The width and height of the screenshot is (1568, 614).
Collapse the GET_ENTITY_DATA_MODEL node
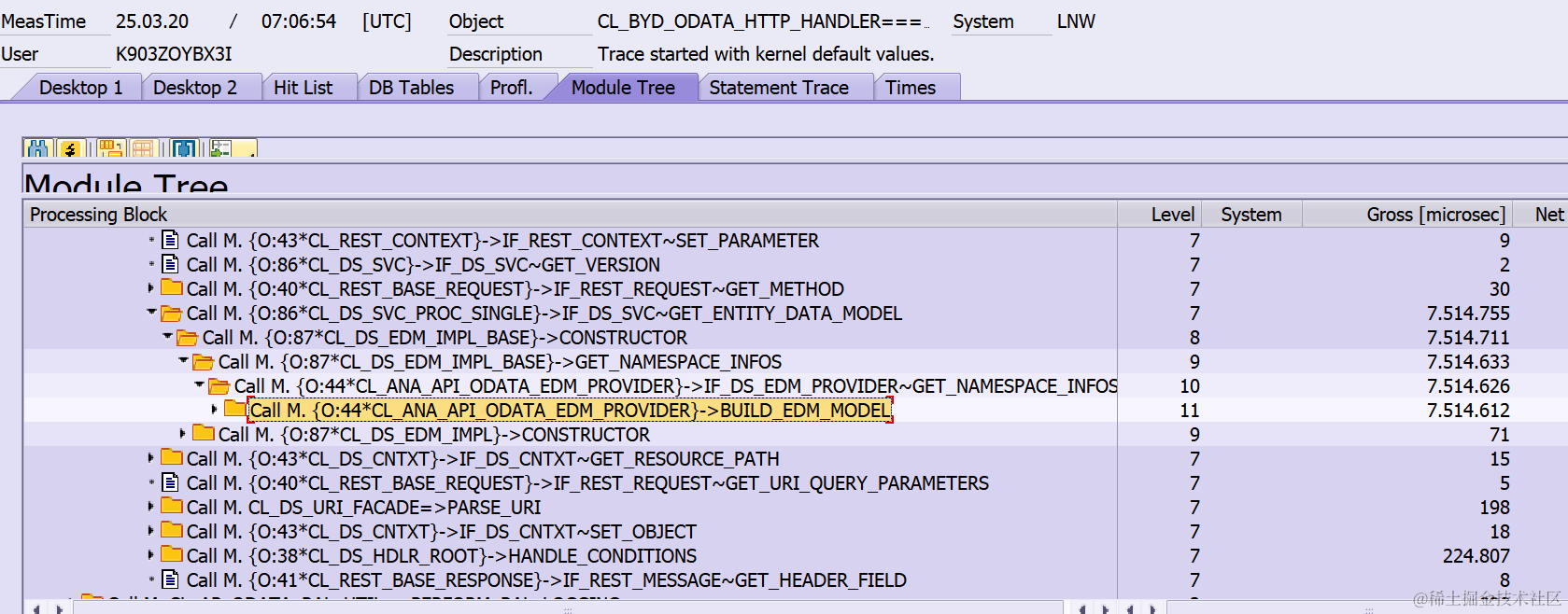[151, 313]
